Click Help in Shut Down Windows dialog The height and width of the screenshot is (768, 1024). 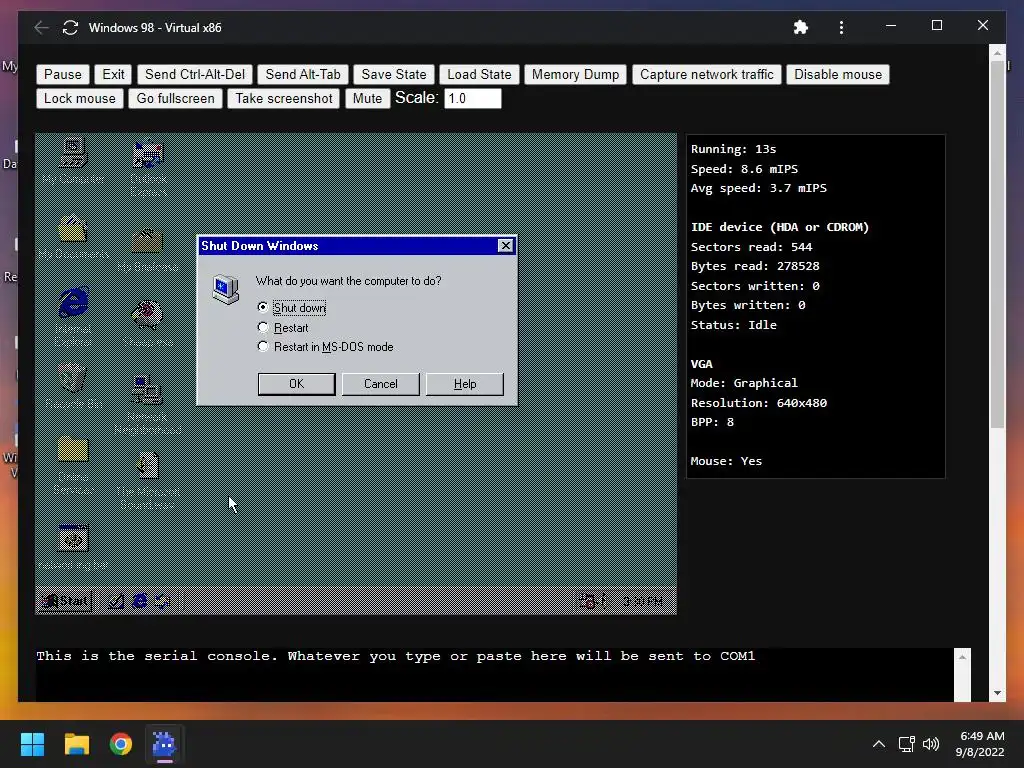pos(465,384)
